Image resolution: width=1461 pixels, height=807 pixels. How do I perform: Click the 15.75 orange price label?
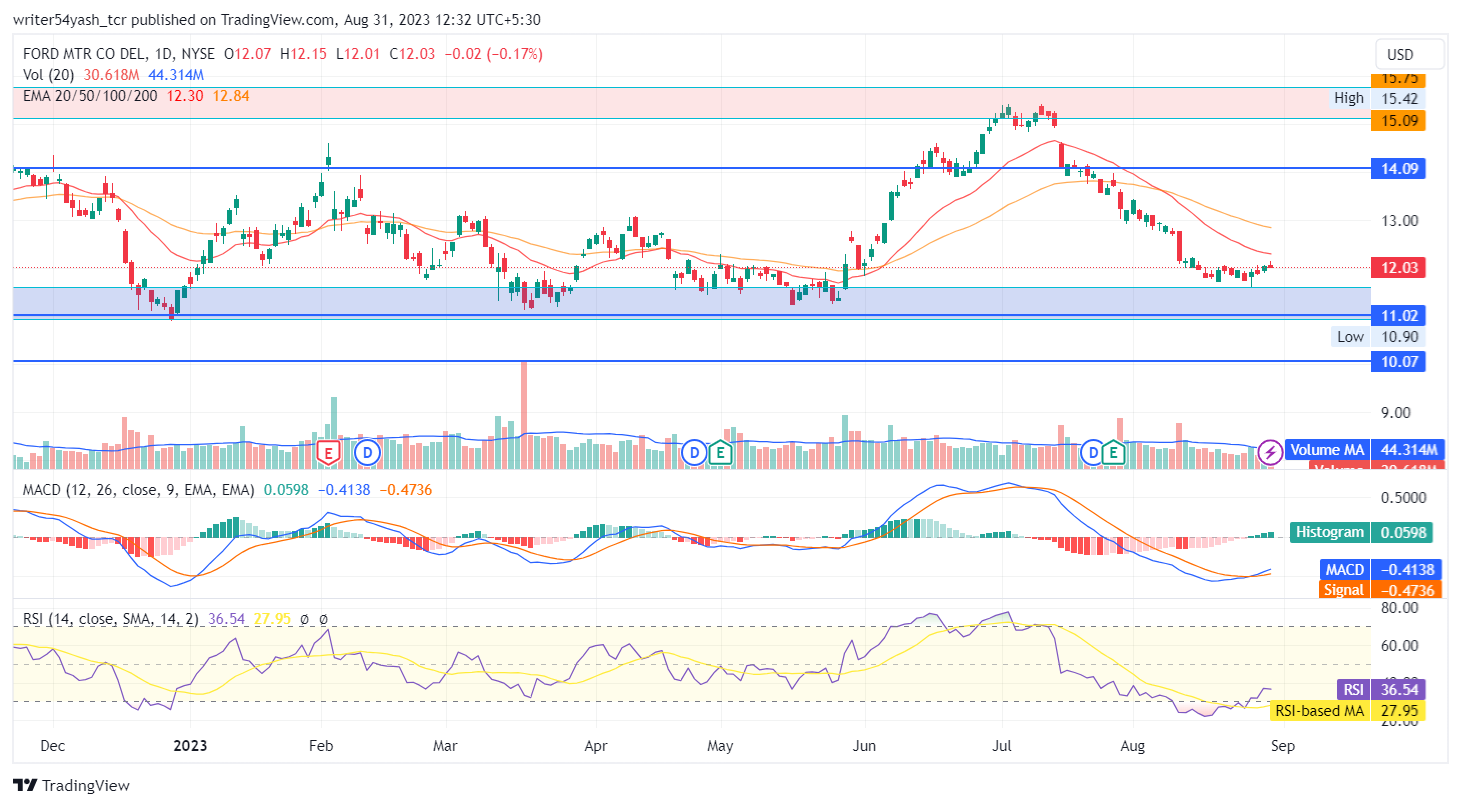1397,79
